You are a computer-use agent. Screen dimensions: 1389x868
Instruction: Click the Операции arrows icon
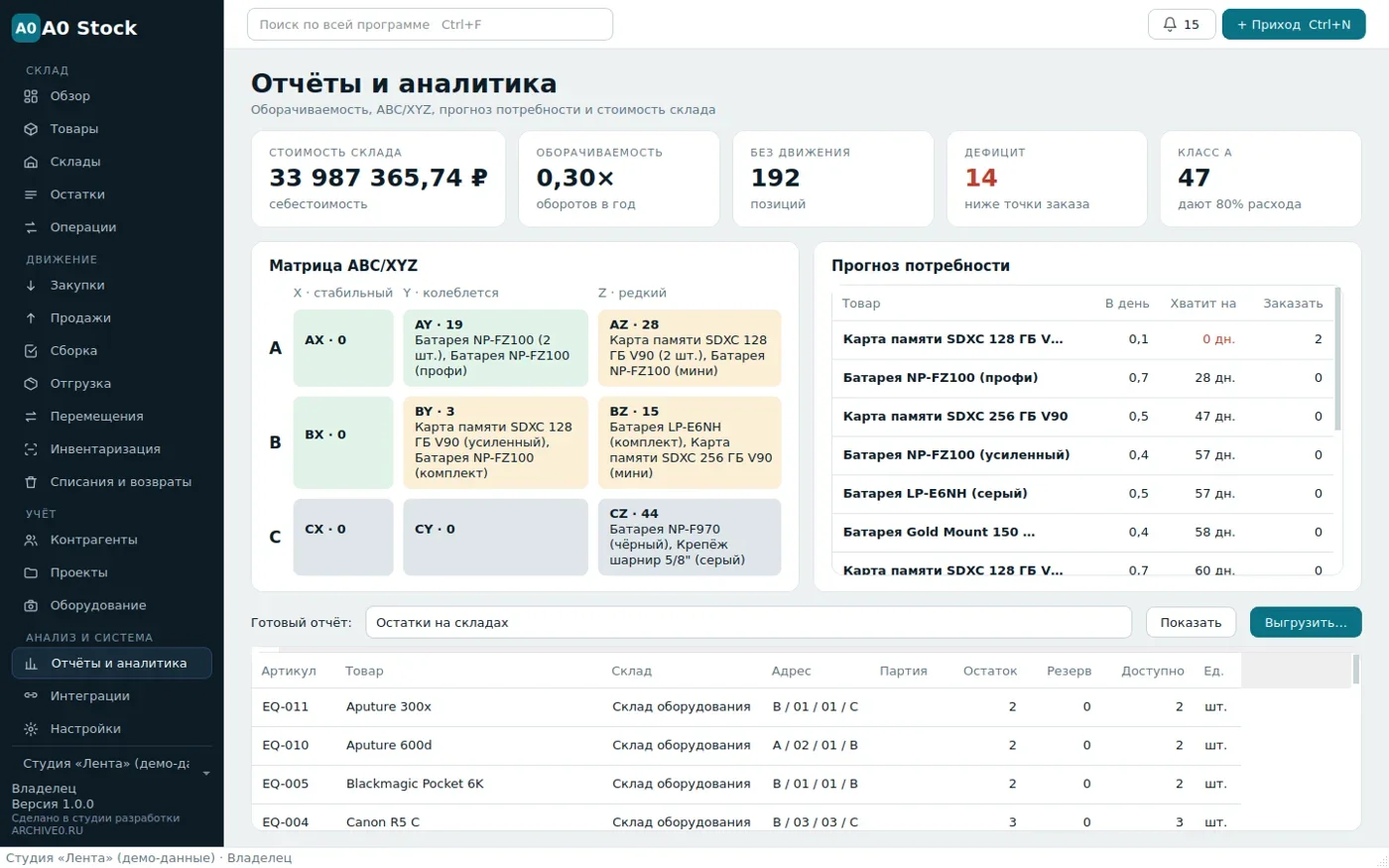[31, 227]
